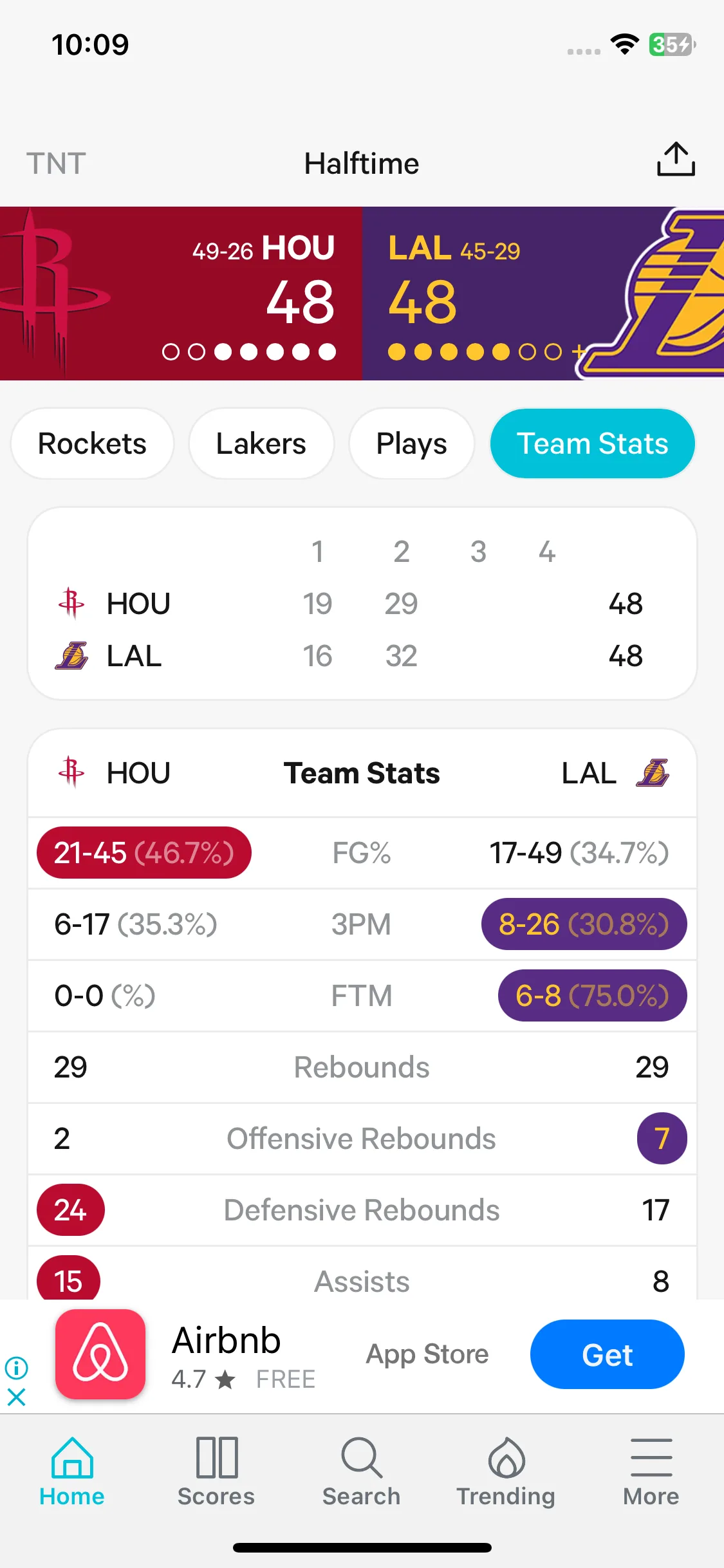Switch to the Plays tab
The width and height of the screenshot is (724, 1568).
(412, 443)
